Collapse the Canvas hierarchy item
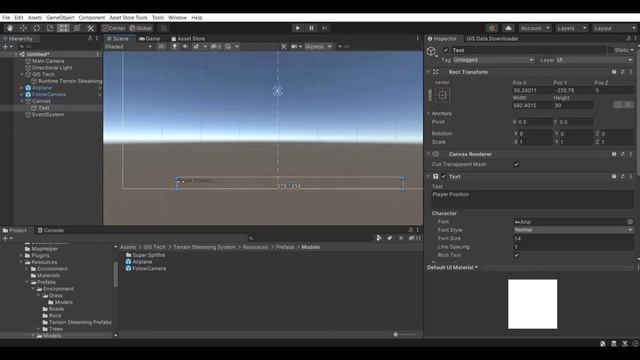The width and height of the screenshot is (640, 360). click(x=22, y=101)
